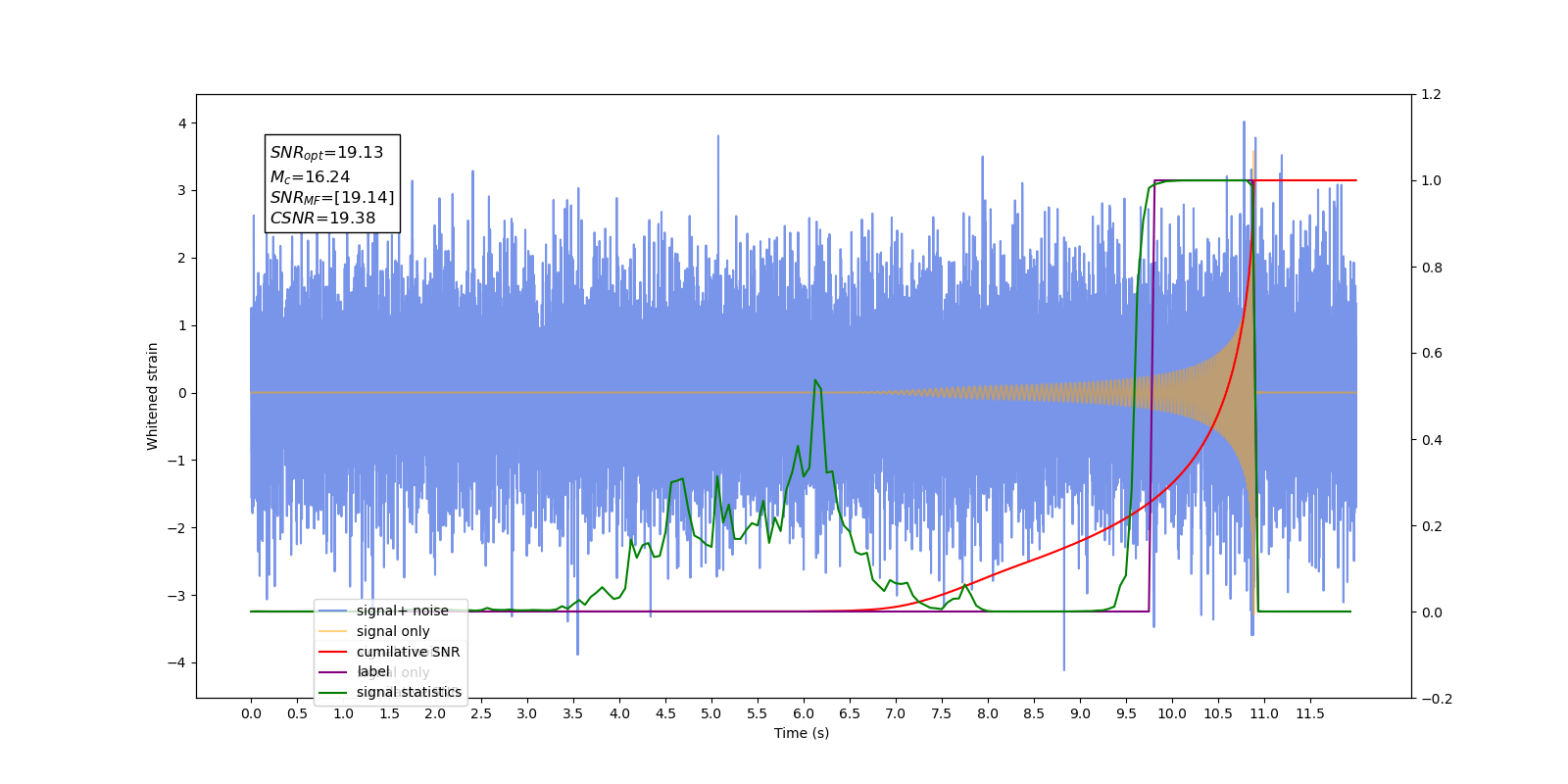Click the x-axis tick label 0.0
Viewport: 1568px width, 784px height.
point(251,713)
